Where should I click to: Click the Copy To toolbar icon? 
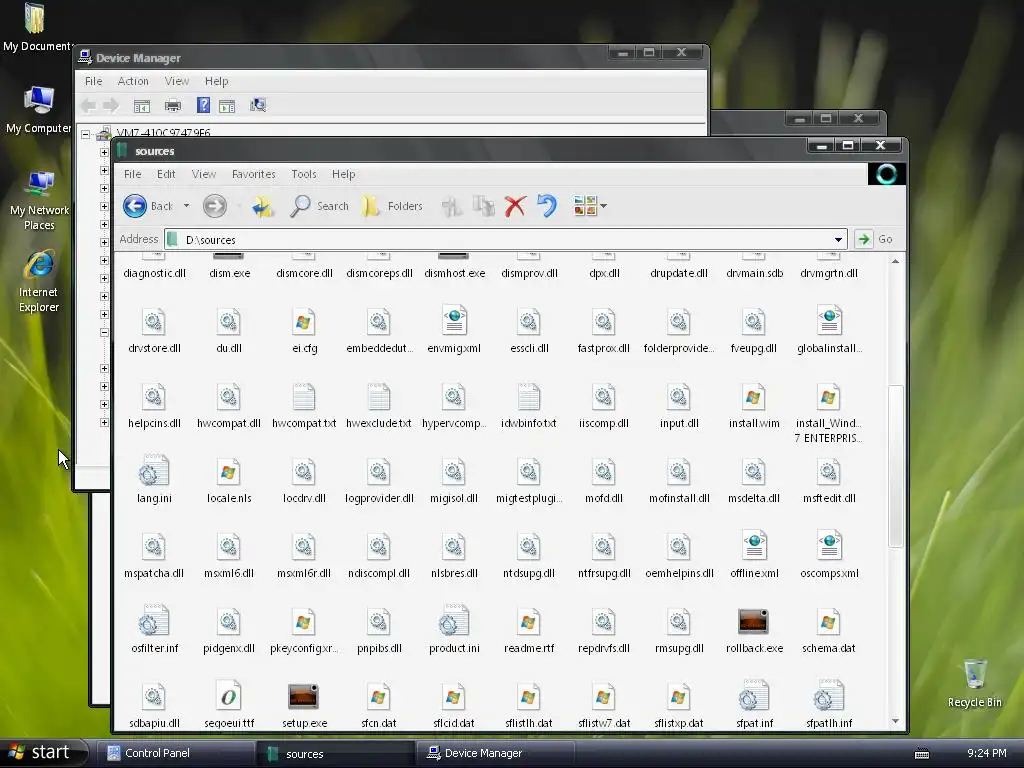tap(483, 206)
